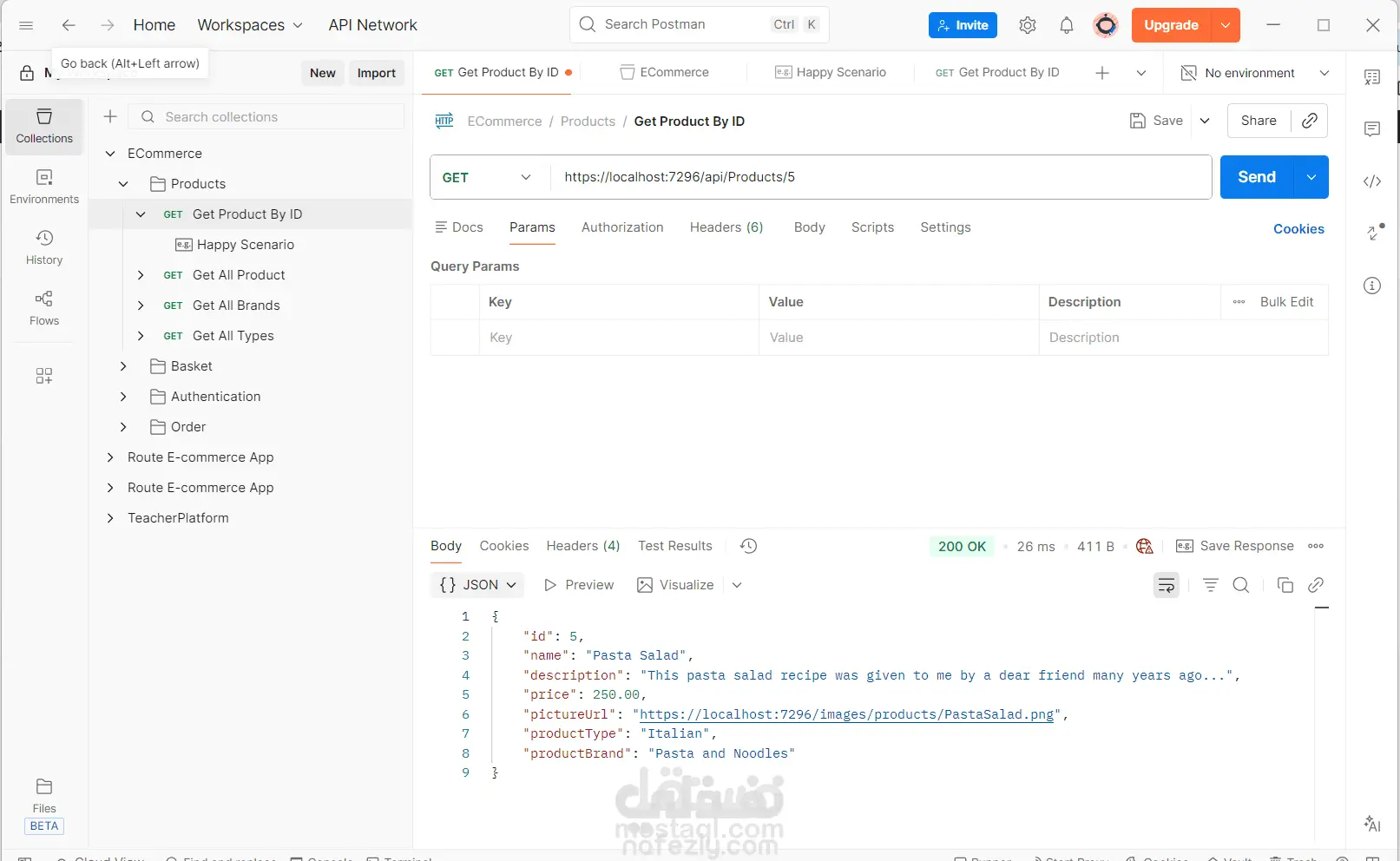This screenshot has height=861, width=1400.
Task: Open Environments sidebar panel
Action: click(44, 187)
